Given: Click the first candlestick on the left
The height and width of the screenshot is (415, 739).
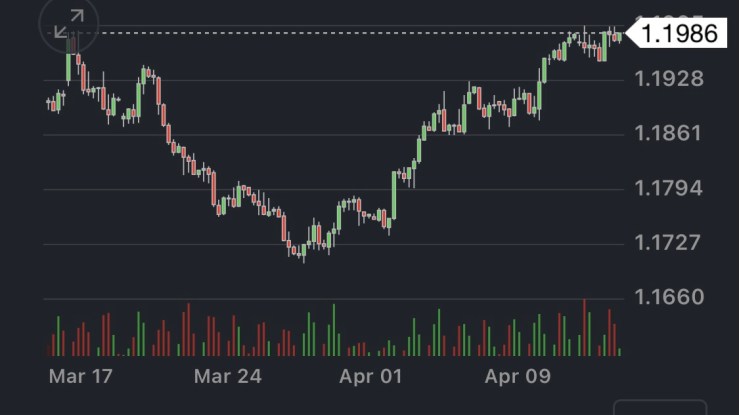Looking at the screenshot, I should (49, 102).
